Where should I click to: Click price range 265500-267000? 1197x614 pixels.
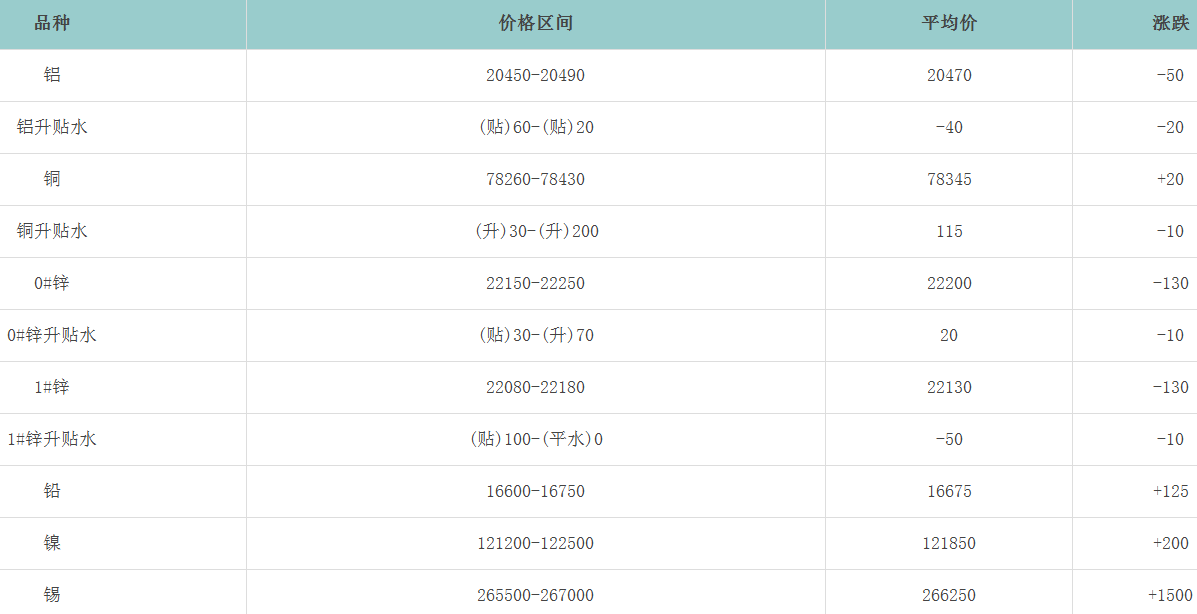(x=535, y=595)
